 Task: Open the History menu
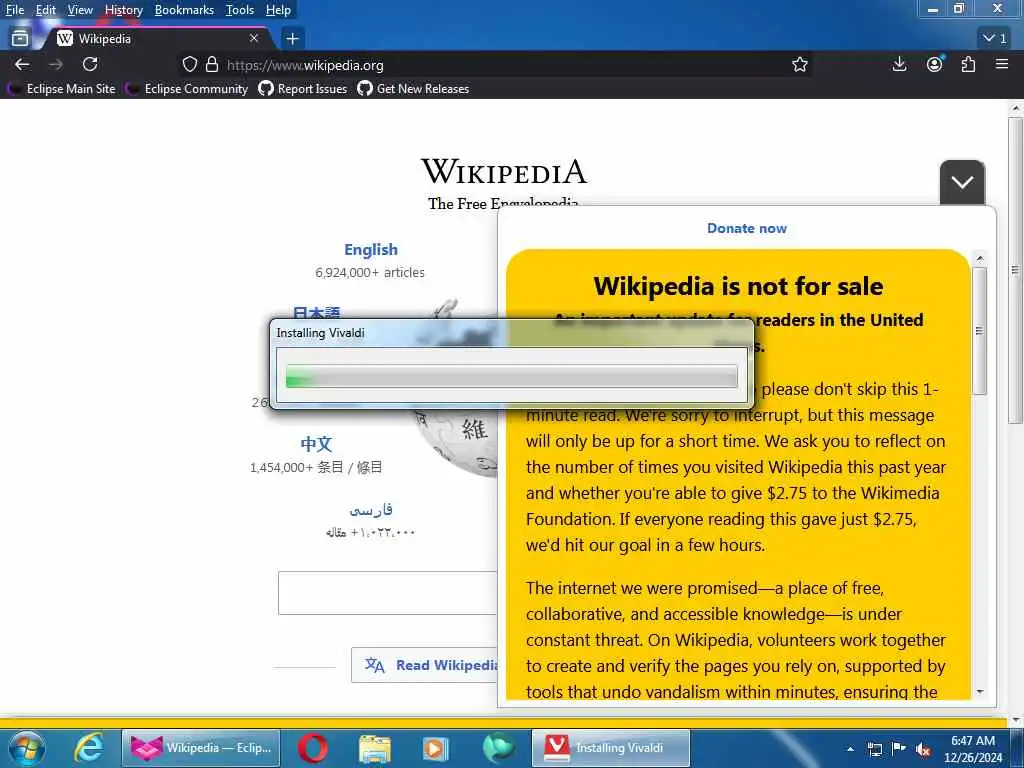point(123,10)
